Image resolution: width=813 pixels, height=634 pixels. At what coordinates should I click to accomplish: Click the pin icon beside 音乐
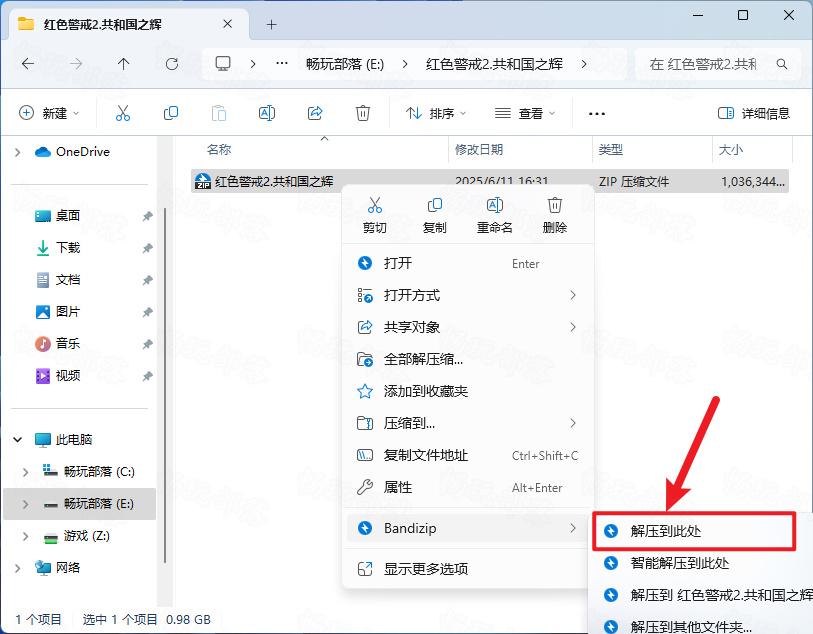click(x=148, y=344)
